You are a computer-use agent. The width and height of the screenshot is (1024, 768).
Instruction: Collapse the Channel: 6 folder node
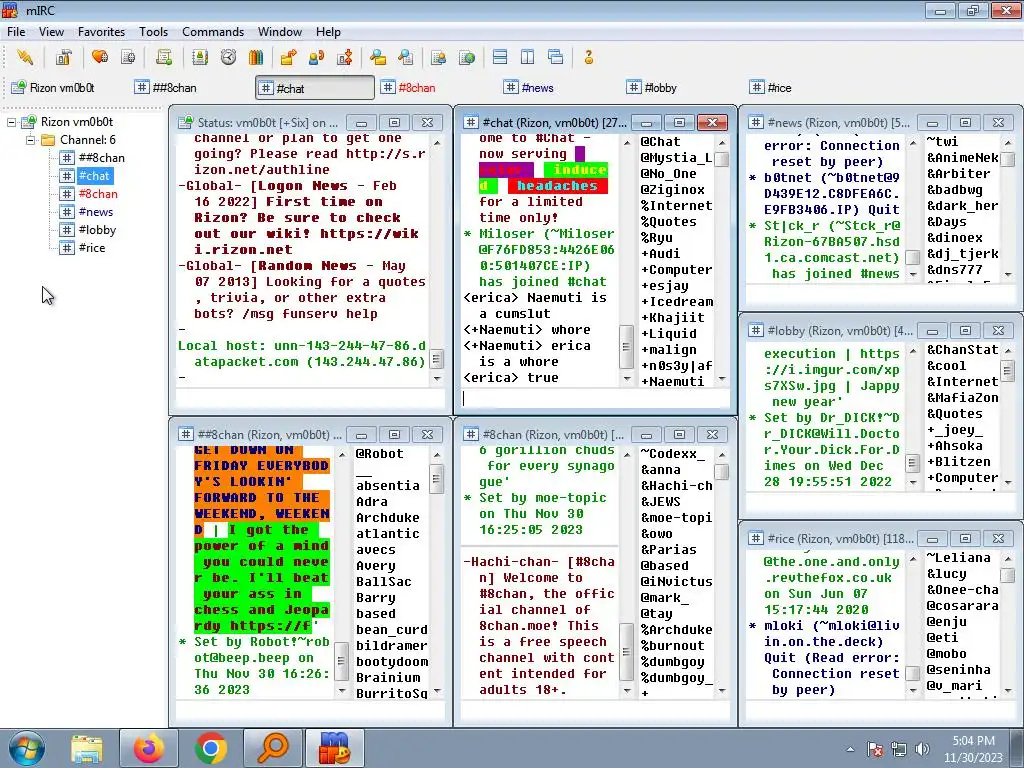(x=30, y=140)
